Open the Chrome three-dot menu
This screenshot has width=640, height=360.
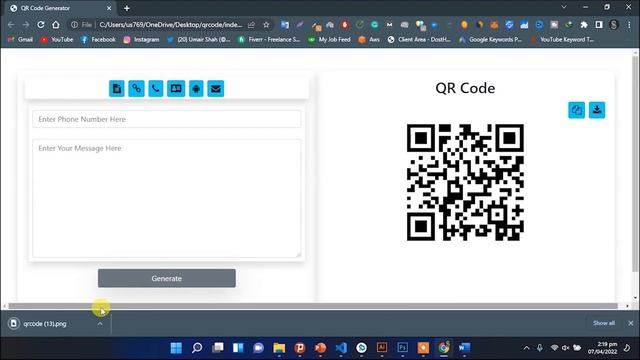[x=629, y=25]
